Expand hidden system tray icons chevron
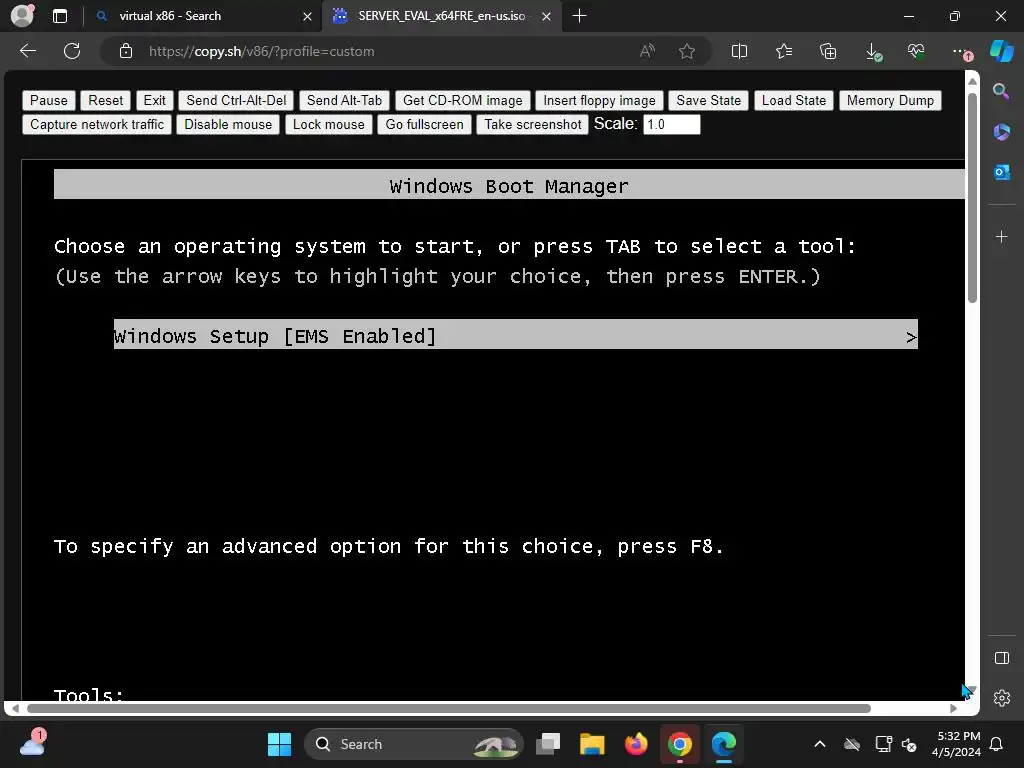 [820, 744]
